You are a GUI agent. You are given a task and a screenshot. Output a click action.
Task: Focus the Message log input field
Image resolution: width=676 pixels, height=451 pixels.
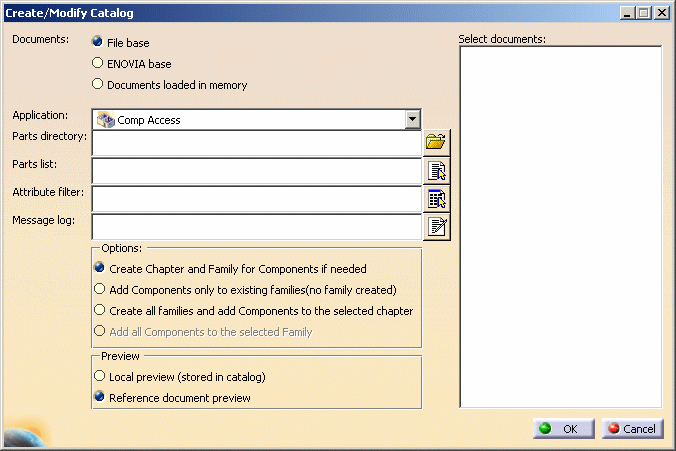[257, 227]
